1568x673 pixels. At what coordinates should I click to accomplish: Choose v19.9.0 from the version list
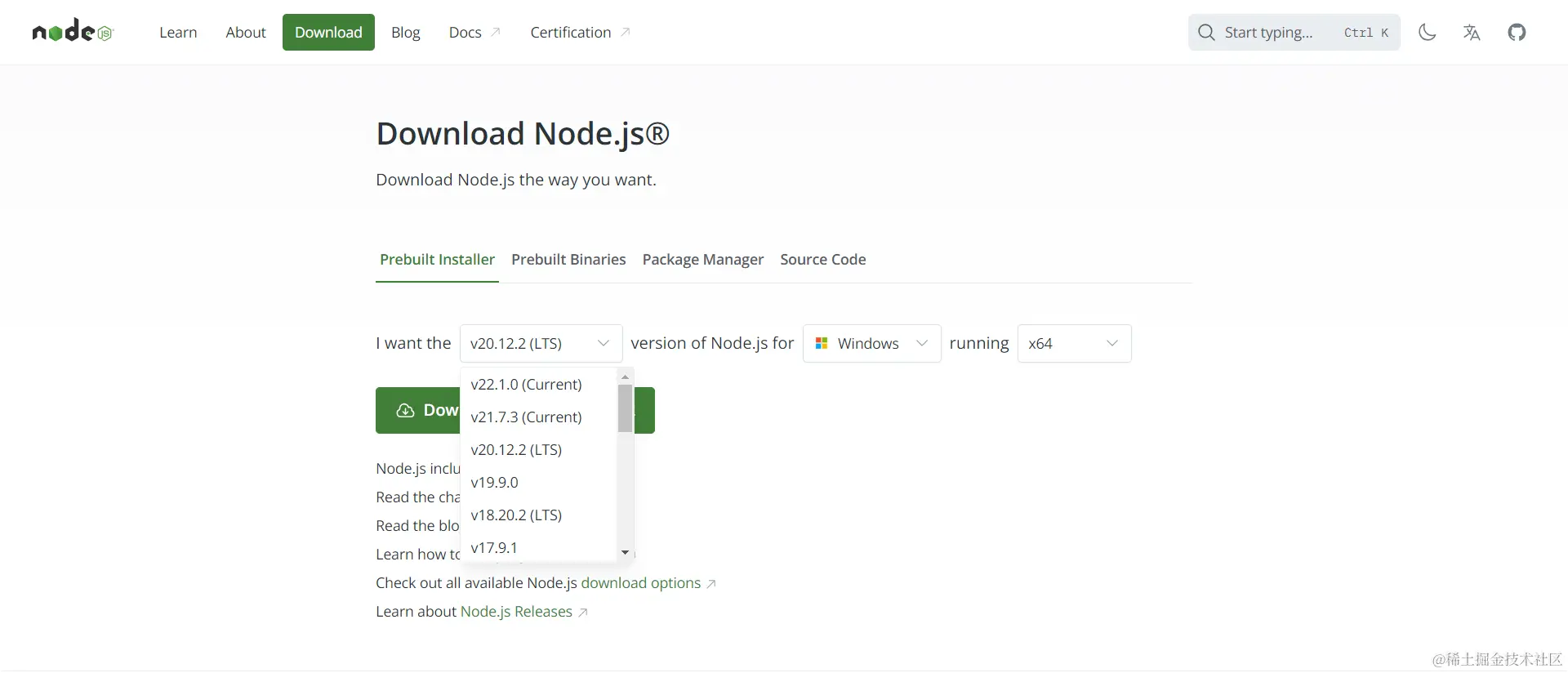point(539,483)
